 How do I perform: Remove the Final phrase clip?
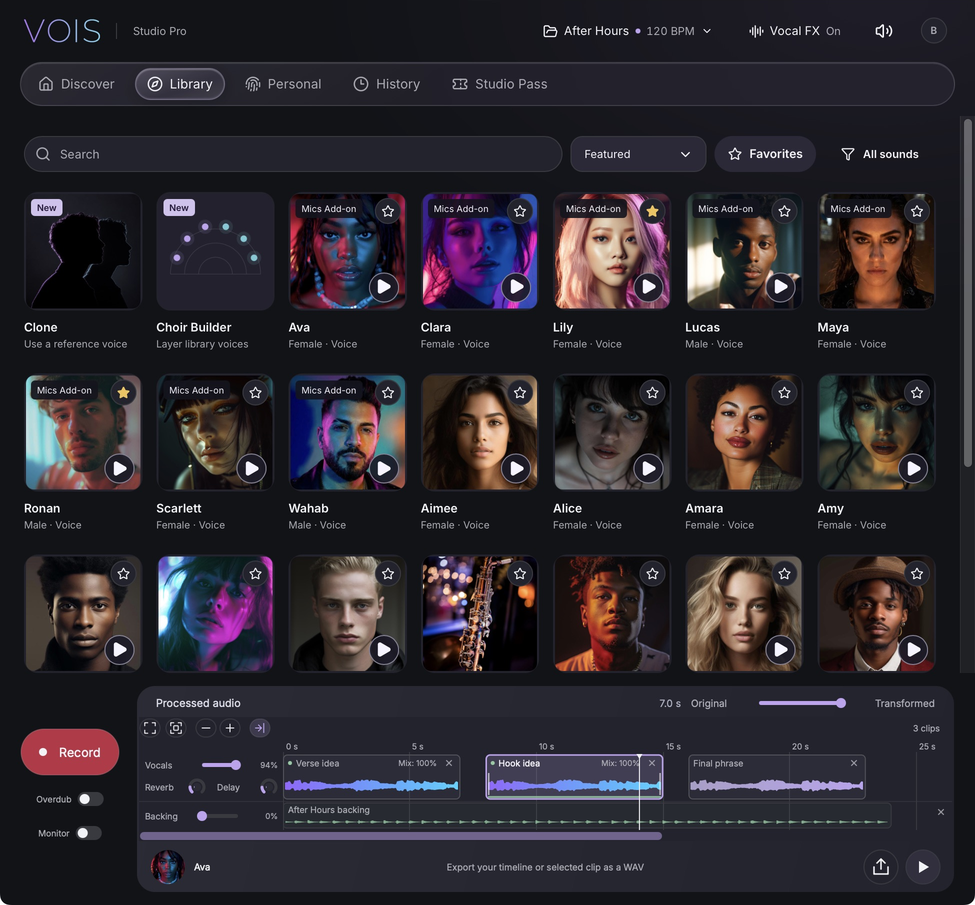click(x=854, y=763)
